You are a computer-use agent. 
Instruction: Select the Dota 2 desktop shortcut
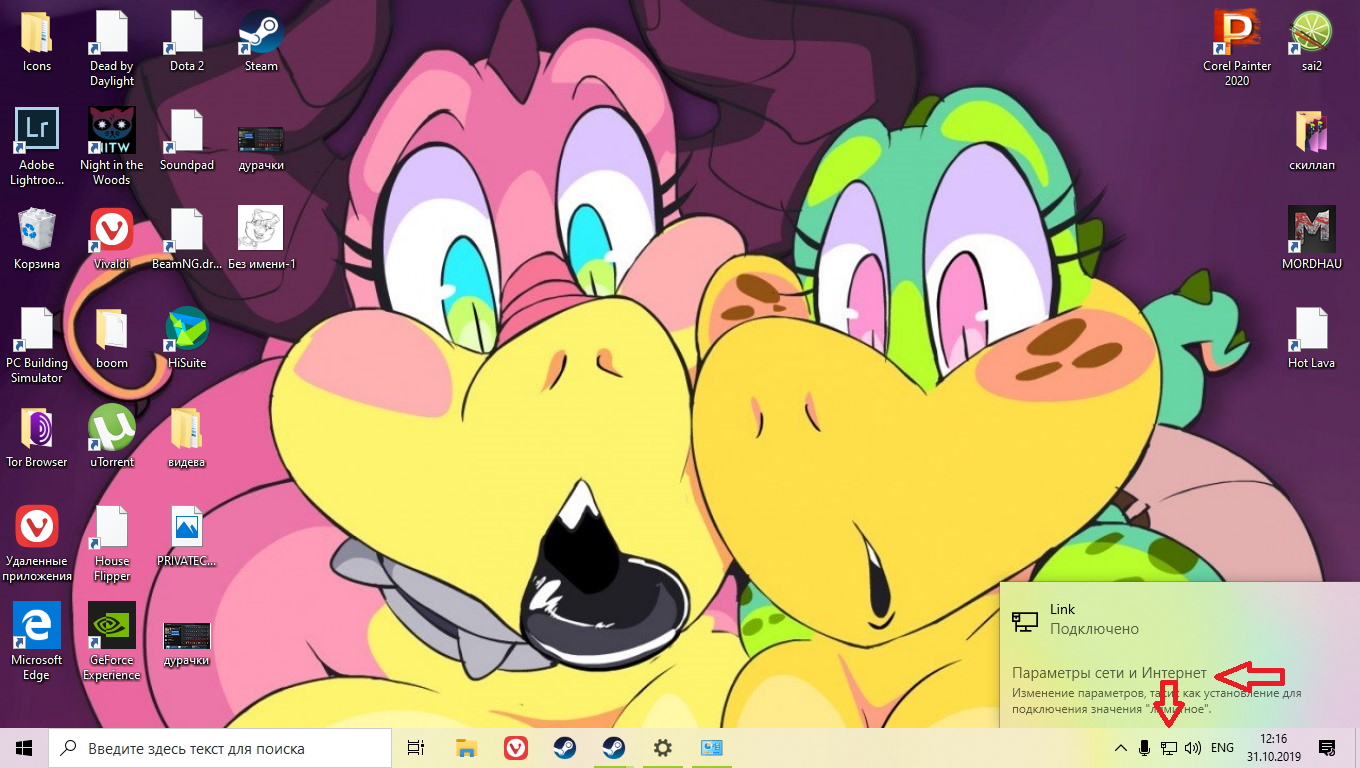[x=187, y=41]
